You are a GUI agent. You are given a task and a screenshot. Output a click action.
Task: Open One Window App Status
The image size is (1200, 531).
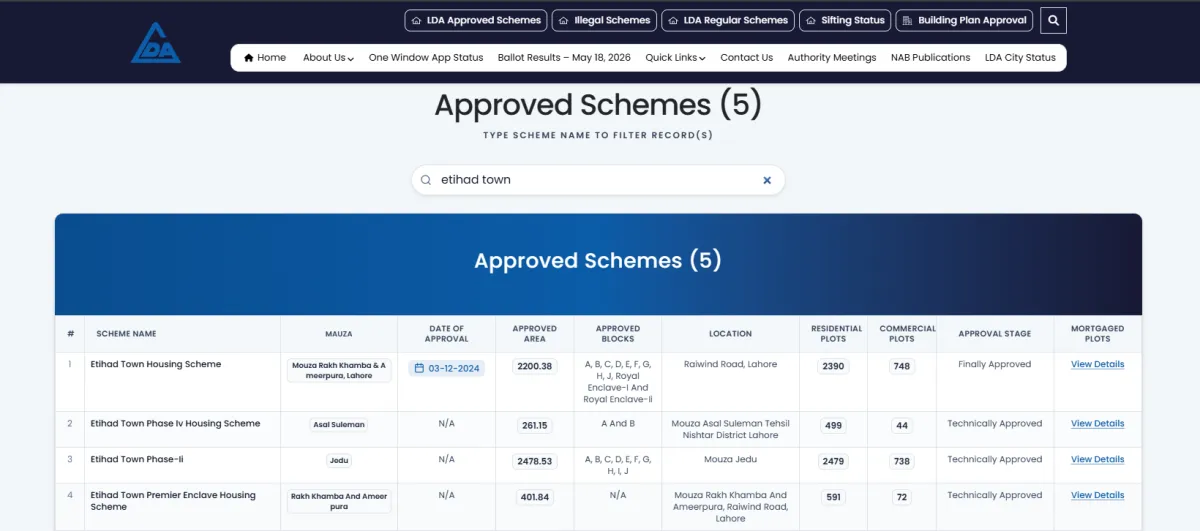(x=426, y=58)
